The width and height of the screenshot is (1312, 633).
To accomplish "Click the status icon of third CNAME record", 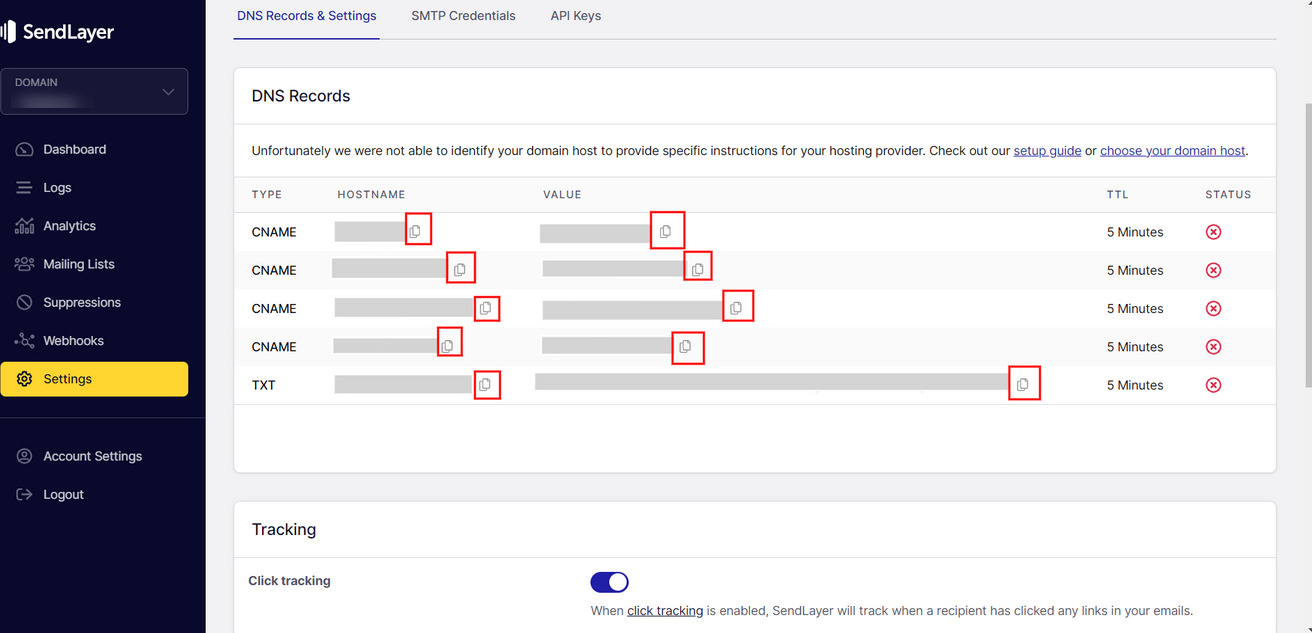I will 1213,308.
